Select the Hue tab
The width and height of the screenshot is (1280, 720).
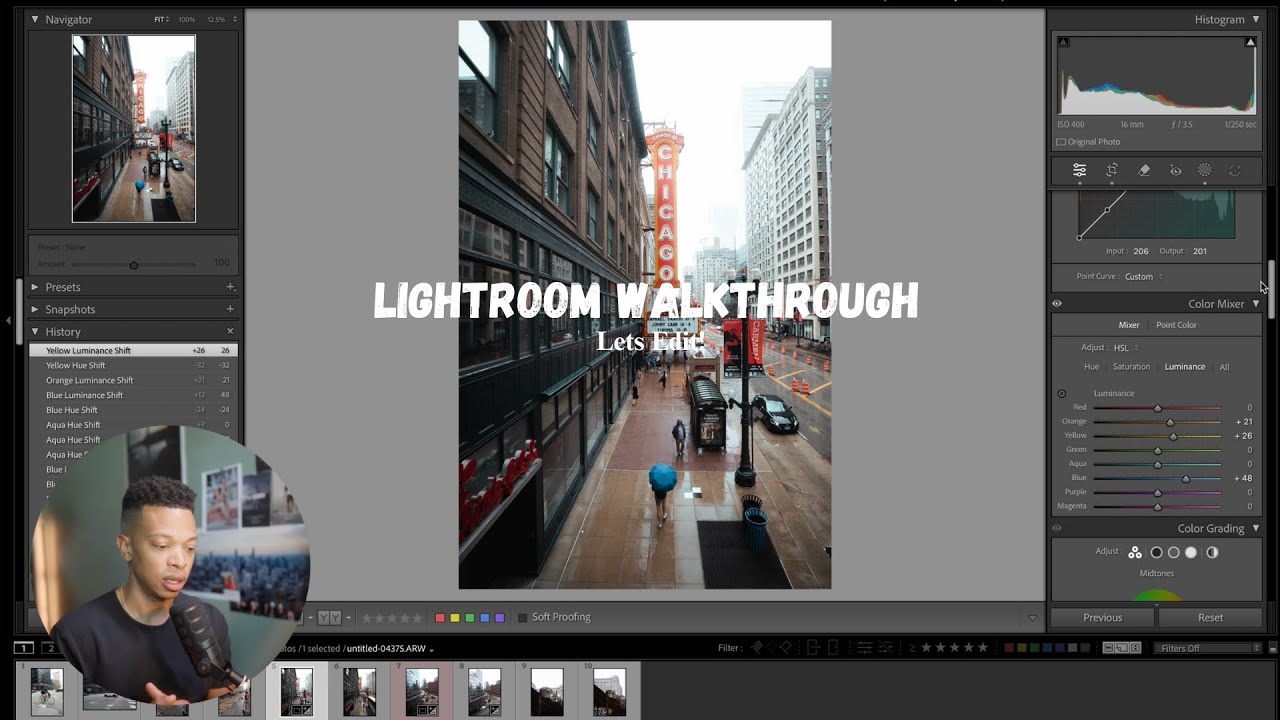[x=1091, y=367]
